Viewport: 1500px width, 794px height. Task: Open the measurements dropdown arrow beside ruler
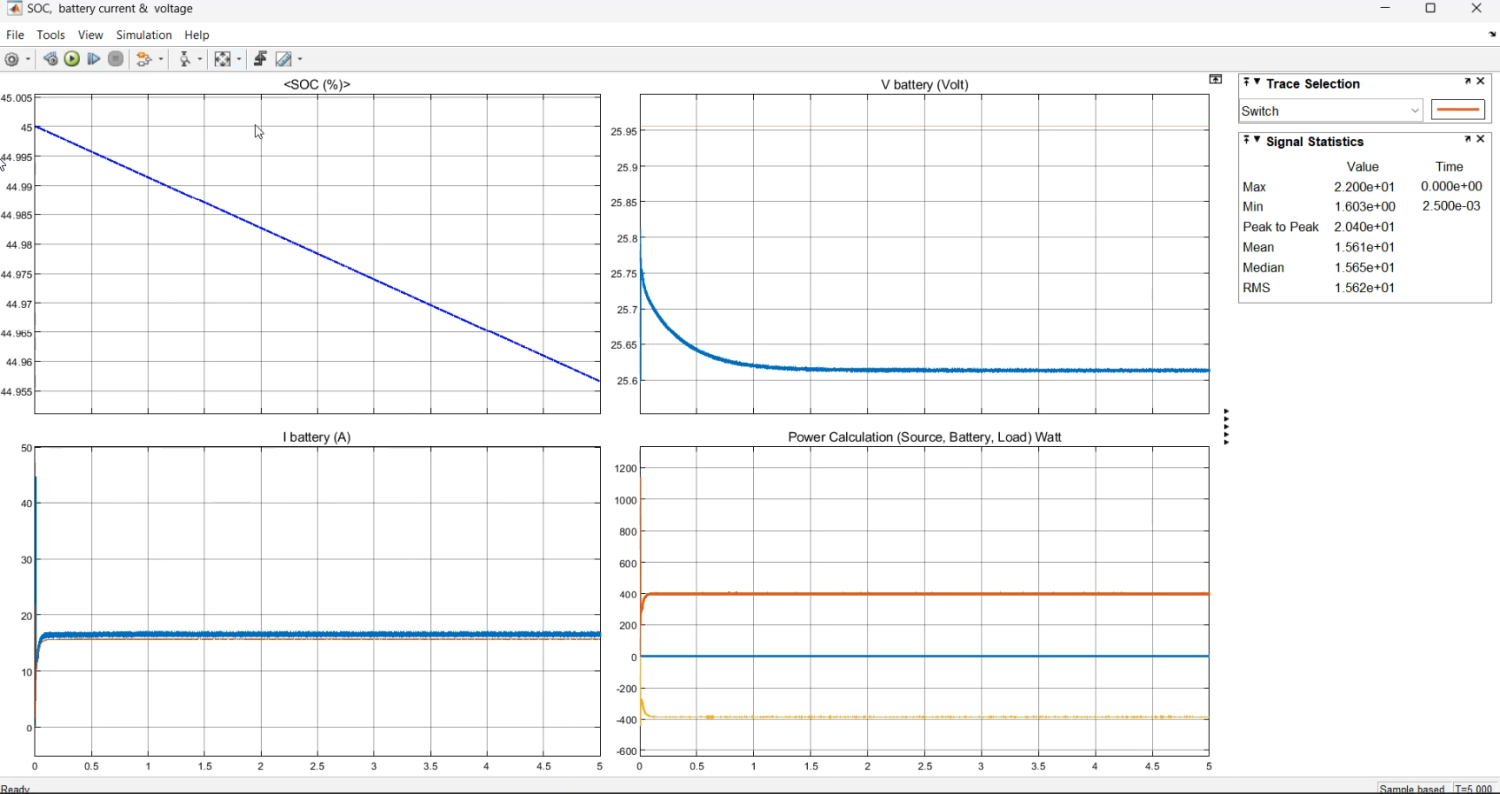299,60
